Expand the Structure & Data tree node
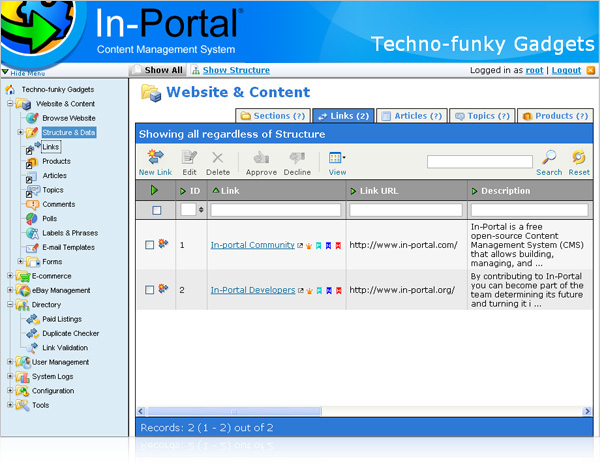The image size is (600, 467). pos(20,132)
